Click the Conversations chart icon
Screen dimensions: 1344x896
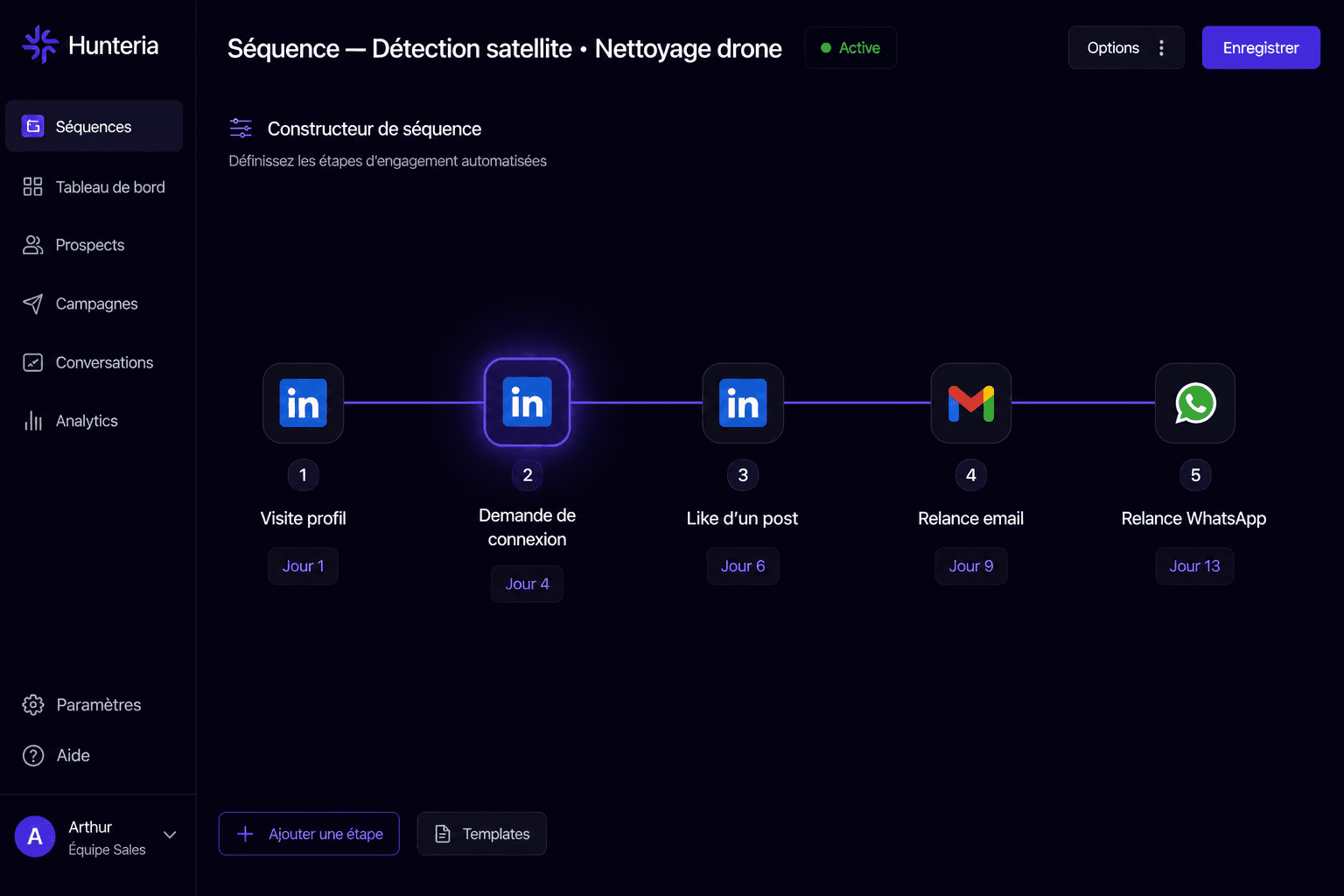point(33,362)
